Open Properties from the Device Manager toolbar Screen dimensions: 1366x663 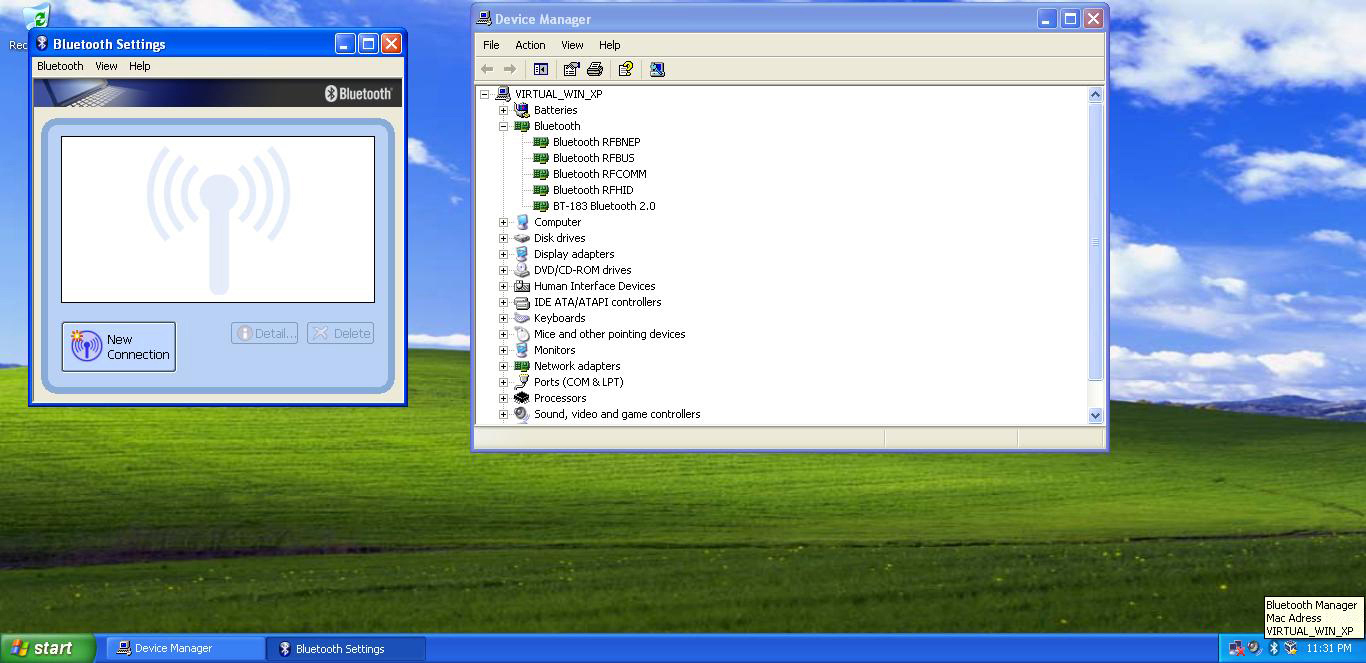coord(571,69)
